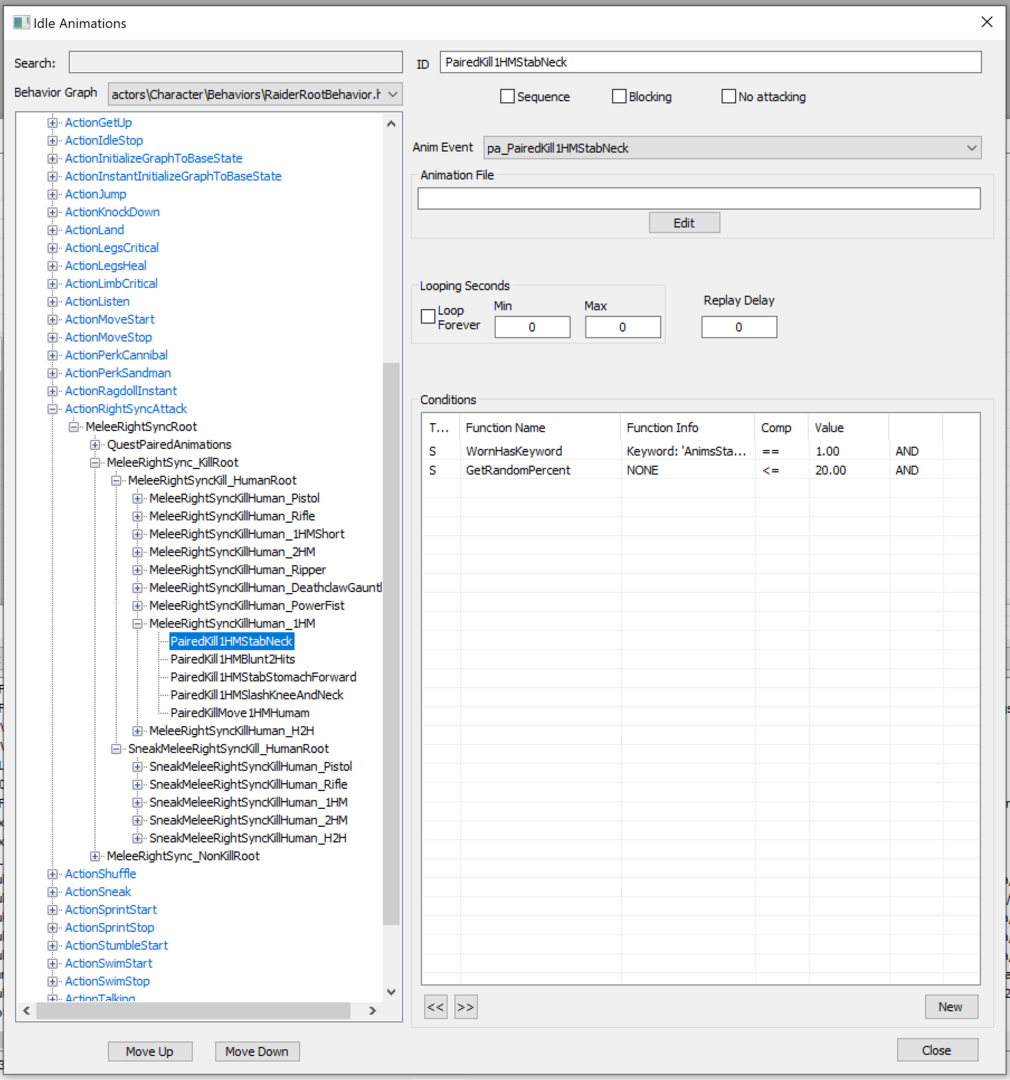Select PairedKill1HMStabStomachForward item

(x=263, y=678)
